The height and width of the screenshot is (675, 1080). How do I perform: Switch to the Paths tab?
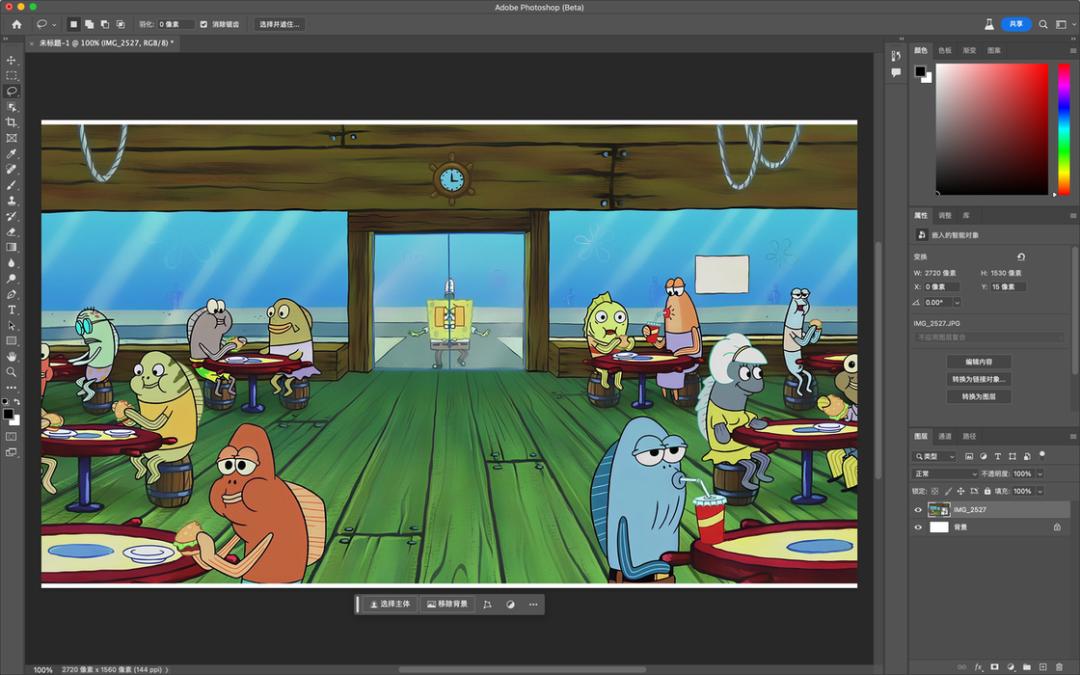(969, 437)
